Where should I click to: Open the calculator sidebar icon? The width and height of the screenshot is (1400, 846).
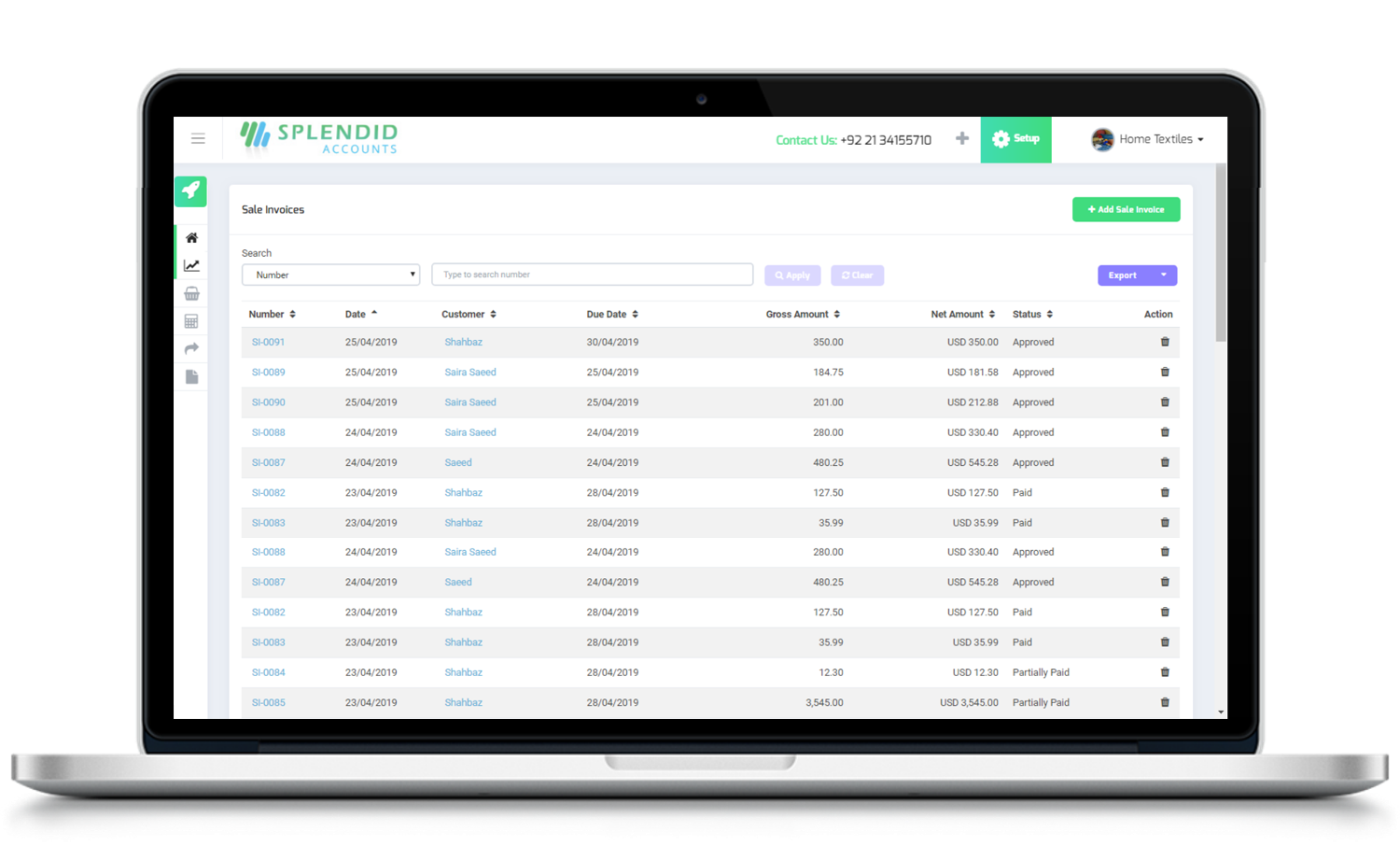[191, 321]
